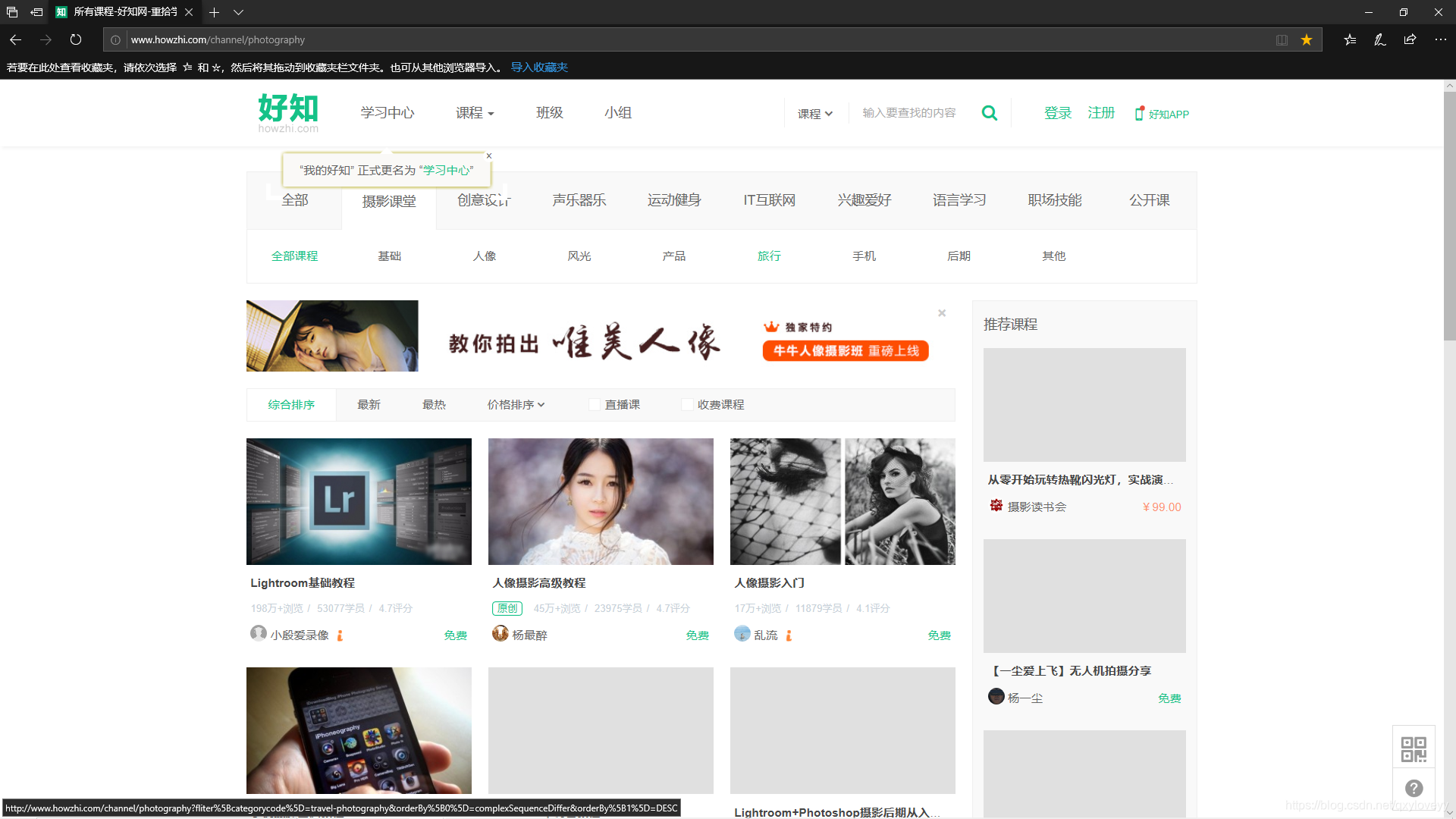Click the browser refresh icon

75,39
